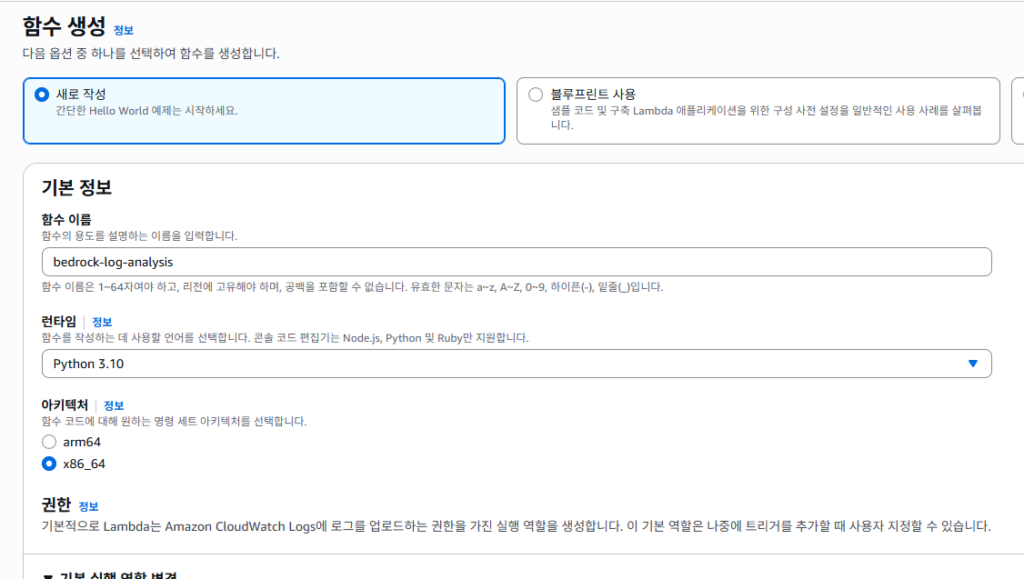The height and width of the screenshot is (579, 1024).
Task: Select the 새로 작성 radio button
Action: [x=41, y=94]
